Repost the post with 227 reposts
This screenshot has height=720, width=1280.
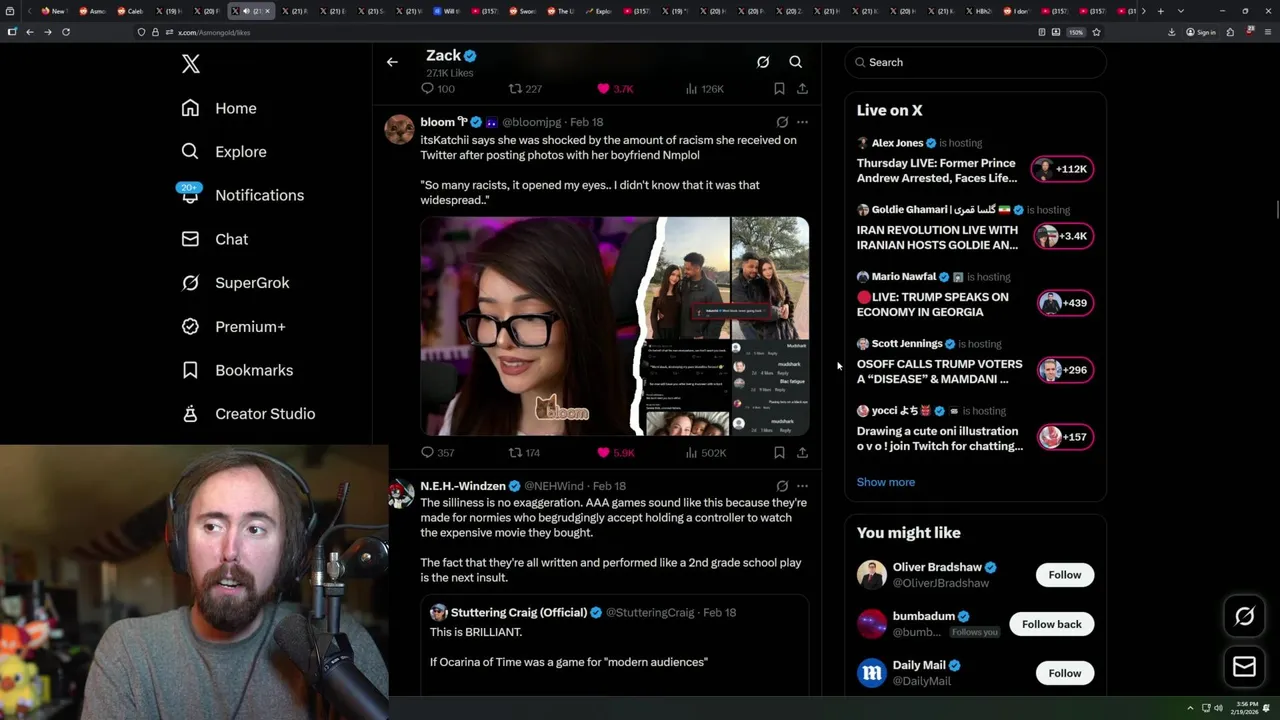[525, 89]
